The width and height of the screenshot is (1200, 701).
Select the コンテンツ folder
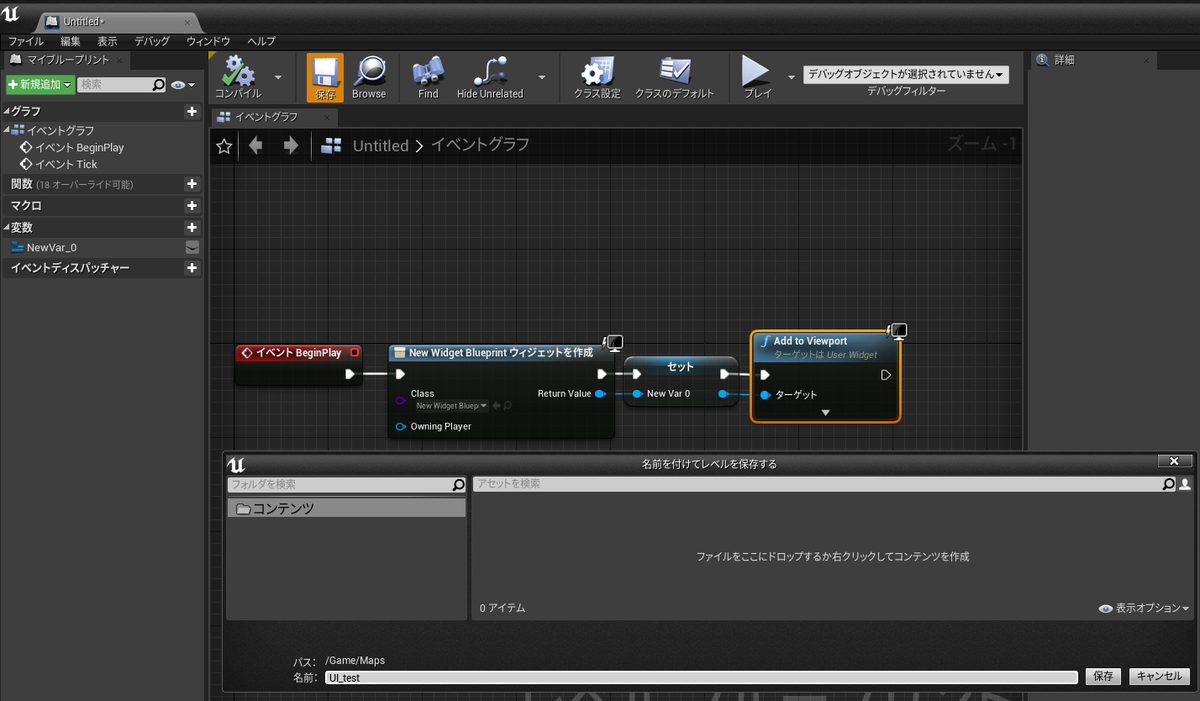click(346, 509)
